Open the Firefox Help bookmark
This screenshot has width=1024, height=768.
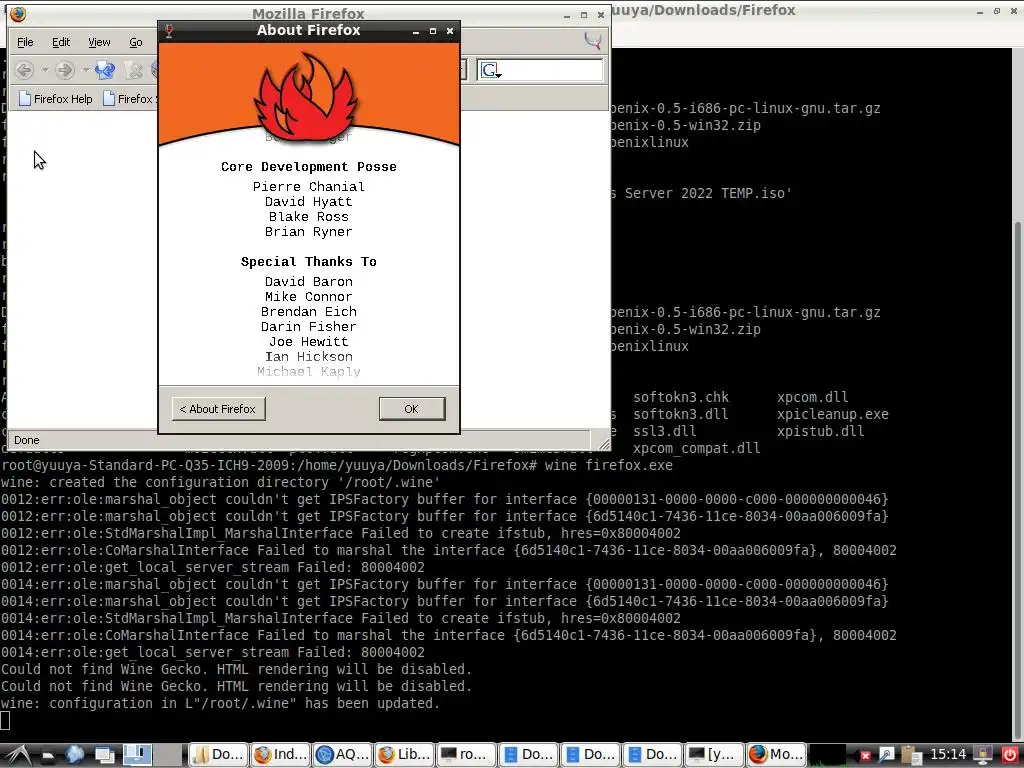56,99
